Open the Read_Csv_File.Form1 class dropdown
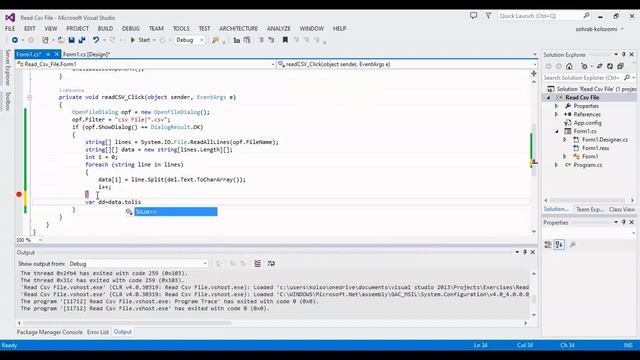 [146, 64]
